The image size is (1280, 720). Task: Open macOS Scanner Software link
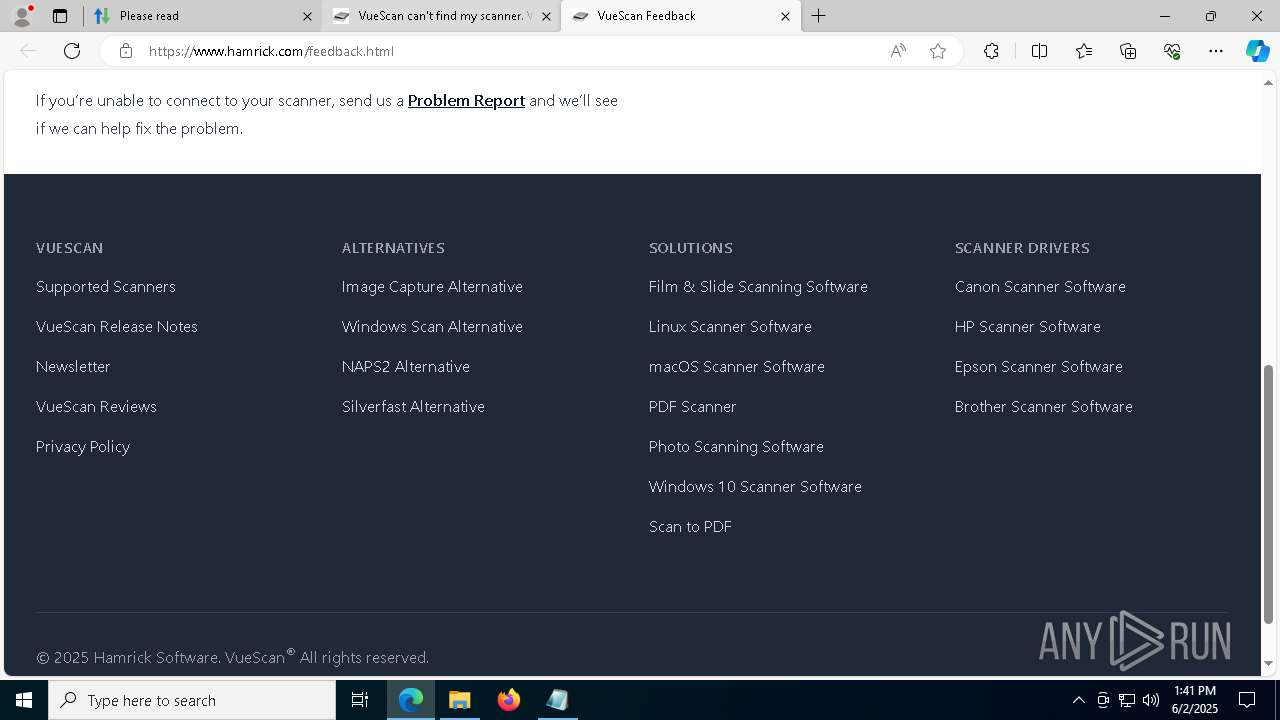point(737,367)
